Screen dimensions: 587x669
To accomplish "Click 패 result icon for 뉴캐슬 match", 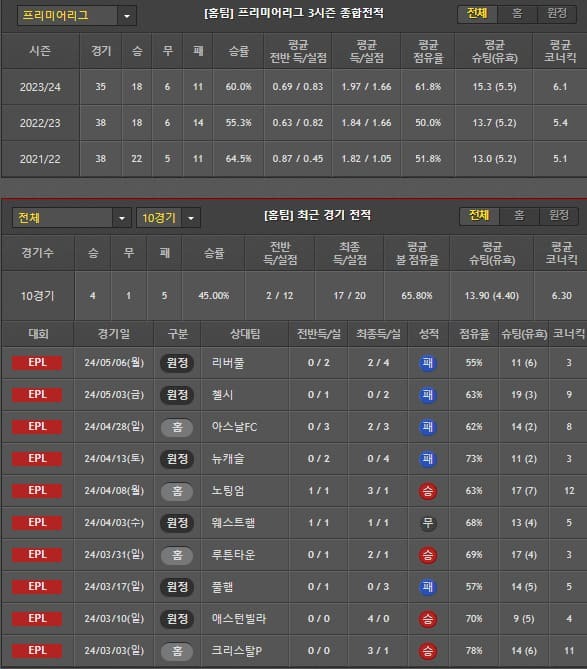I will point(427,459).
